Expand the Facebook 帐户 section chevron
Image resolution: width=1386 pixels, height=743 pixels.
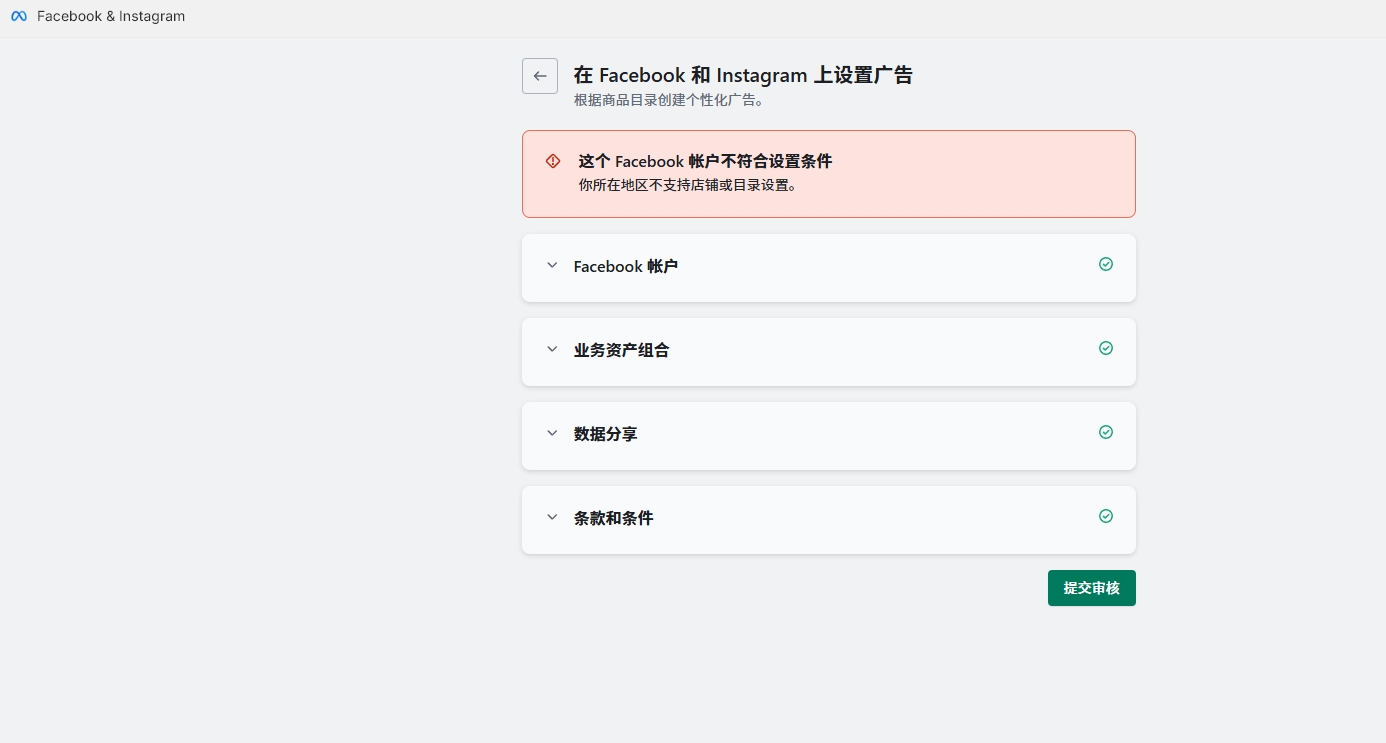[x=552, y=266]
